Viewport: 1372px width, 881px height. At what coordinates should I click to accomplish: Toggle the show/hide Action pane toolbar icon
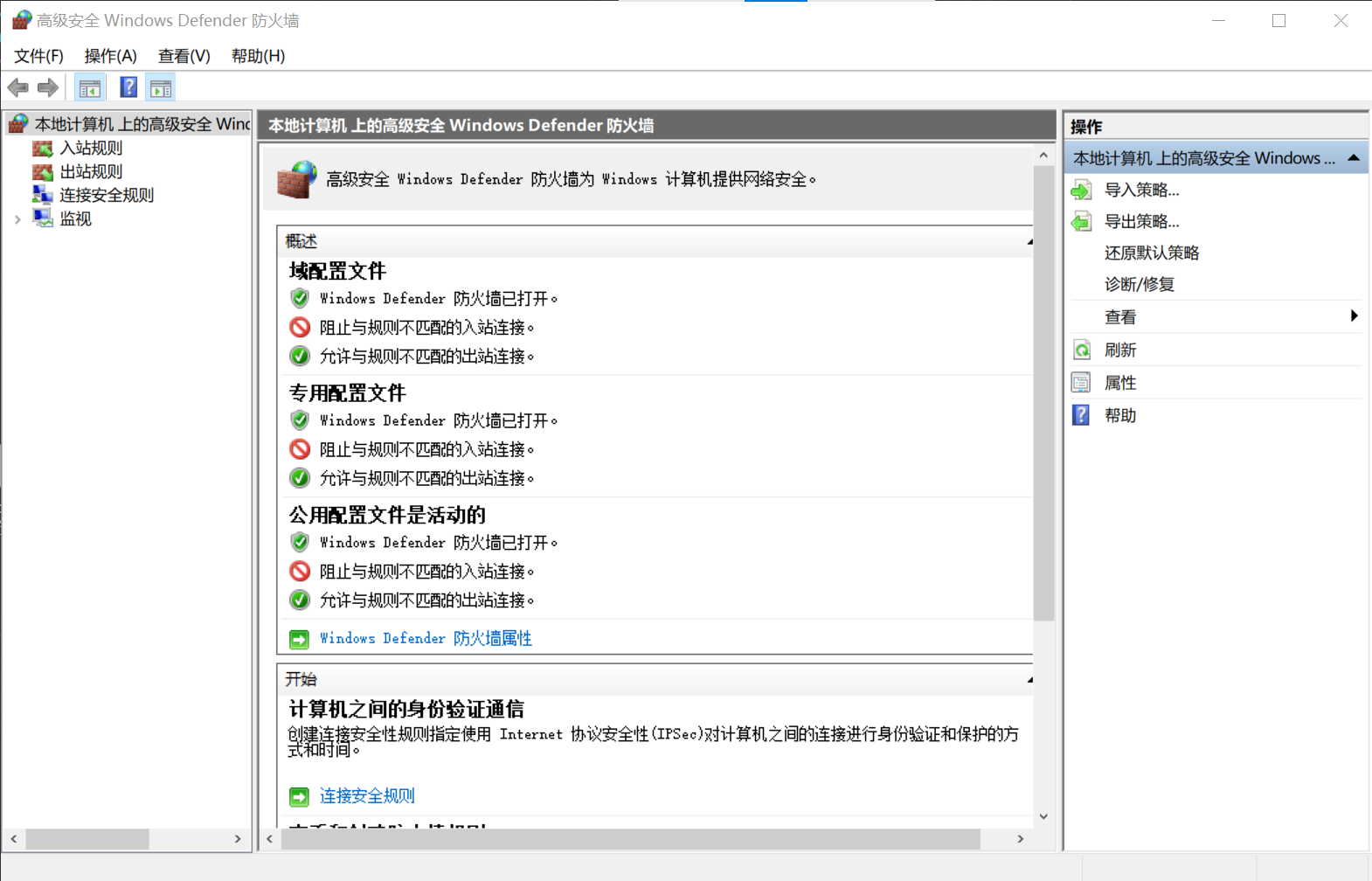pos(161,87)
